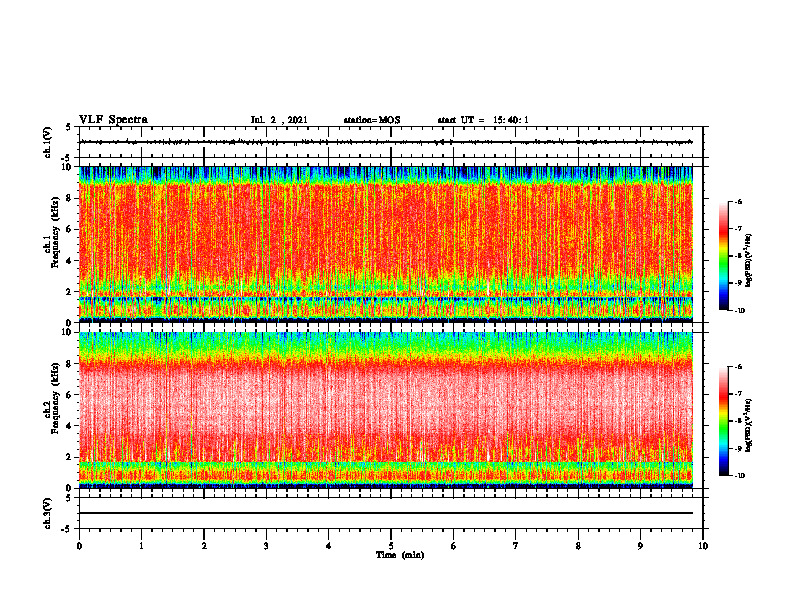Click the ch.1 frequency tick label "6"
Screen dimensions: 792x612
(69, 229)
